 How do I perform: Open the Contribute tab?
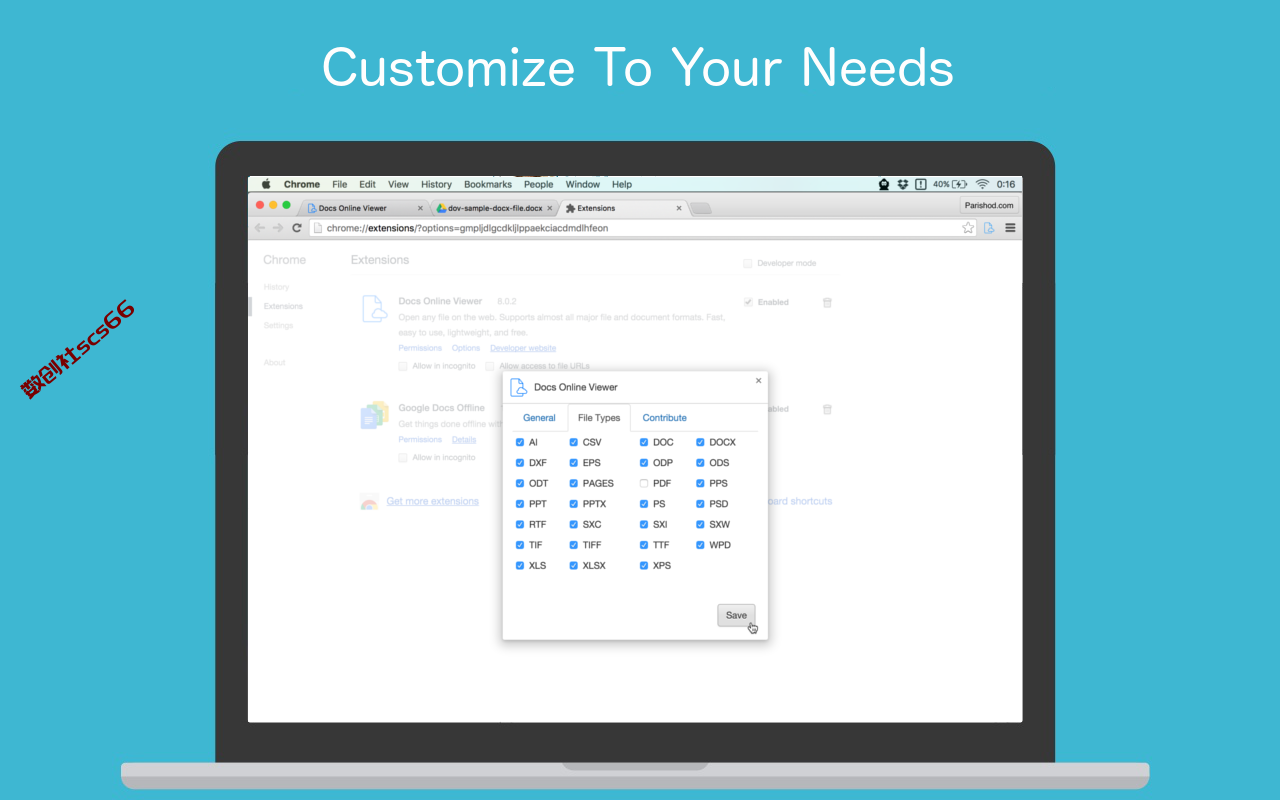pos(664,418)
